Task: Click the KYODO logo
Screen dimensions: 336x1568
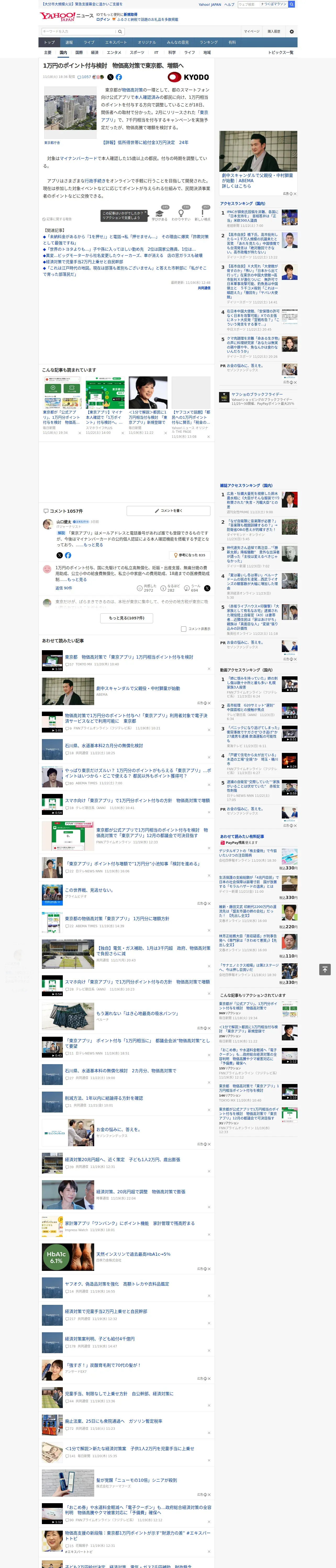Action: [x=188, y=77]
